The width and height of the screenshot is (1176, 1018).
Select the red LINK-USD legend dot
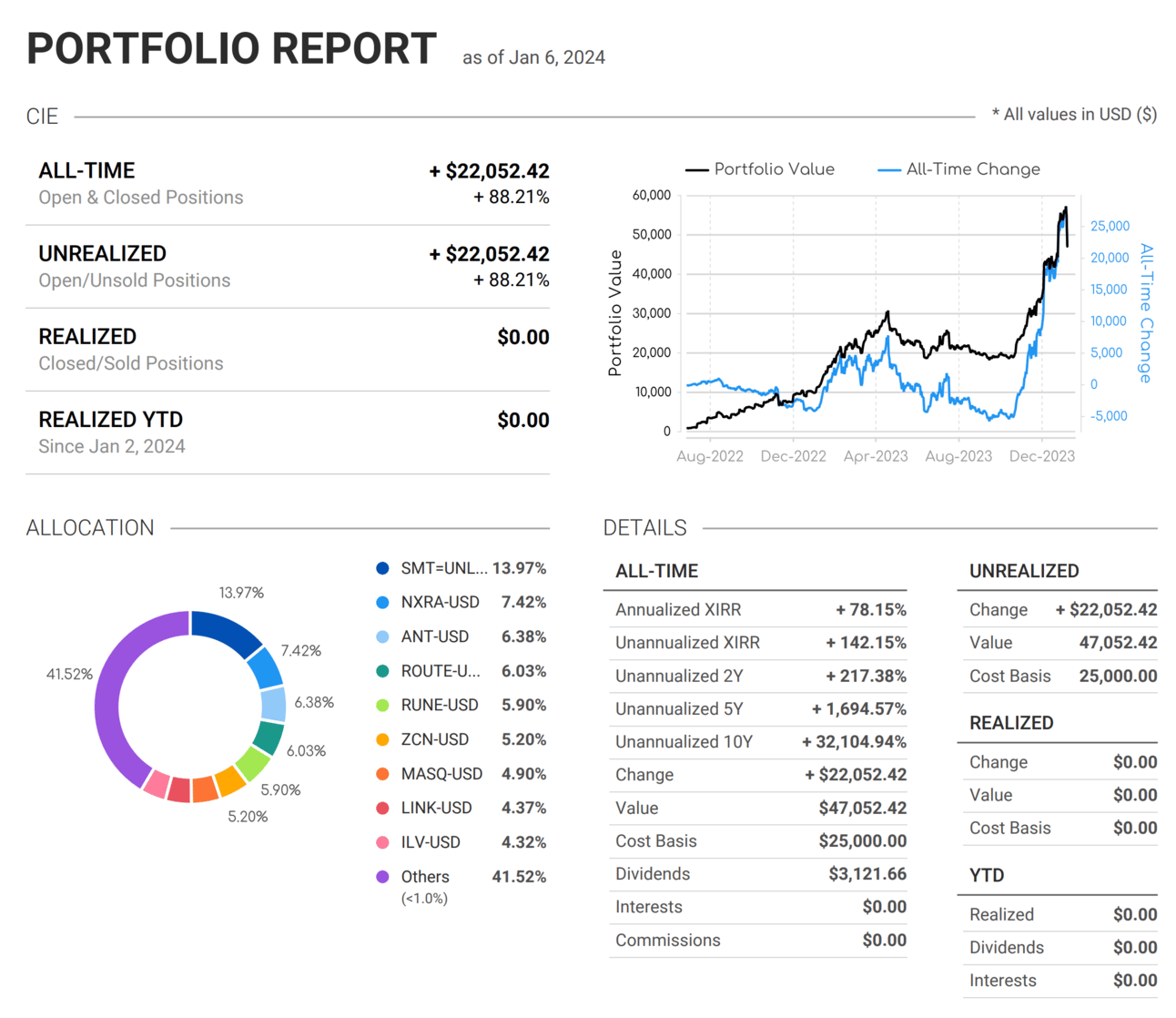(382, 809)
